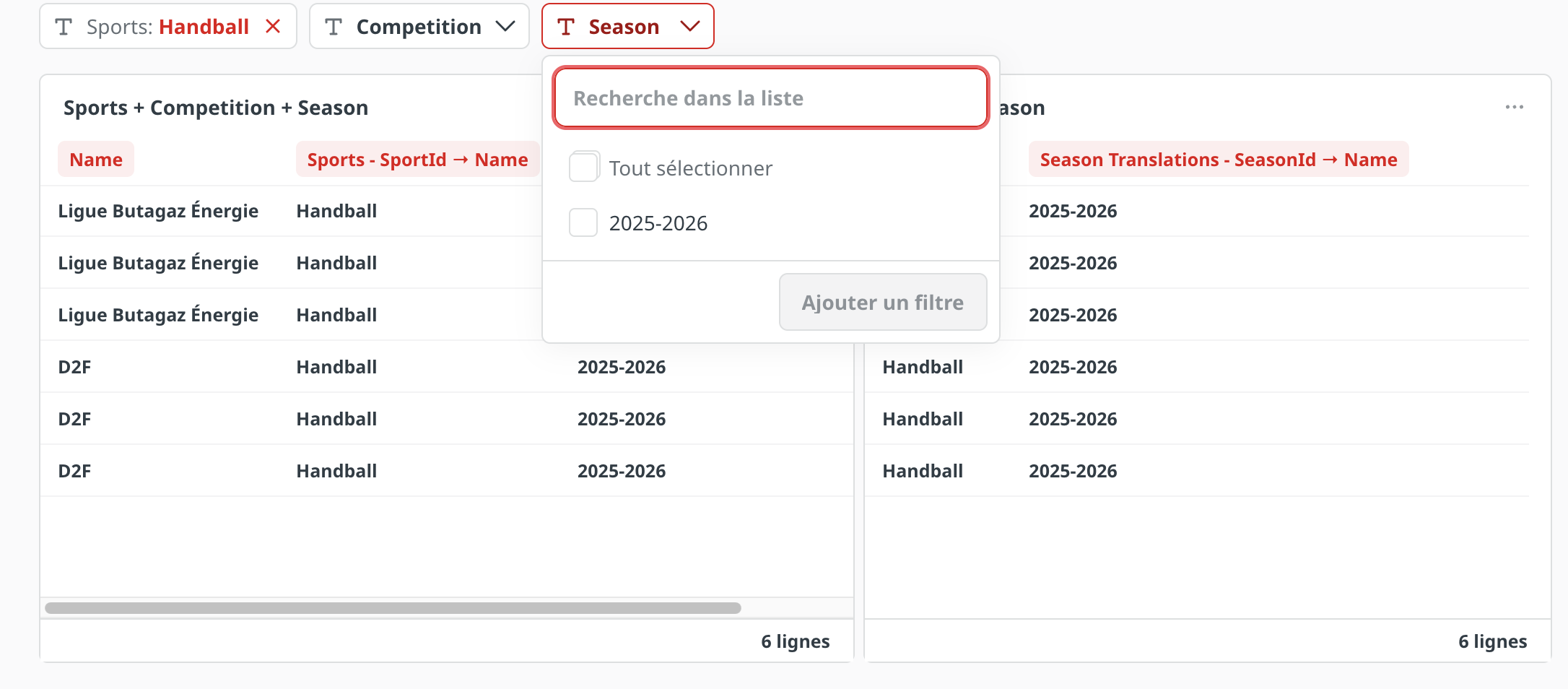Open the three-dots menu on right card
1568x689 pixels.
point(1514,107)
